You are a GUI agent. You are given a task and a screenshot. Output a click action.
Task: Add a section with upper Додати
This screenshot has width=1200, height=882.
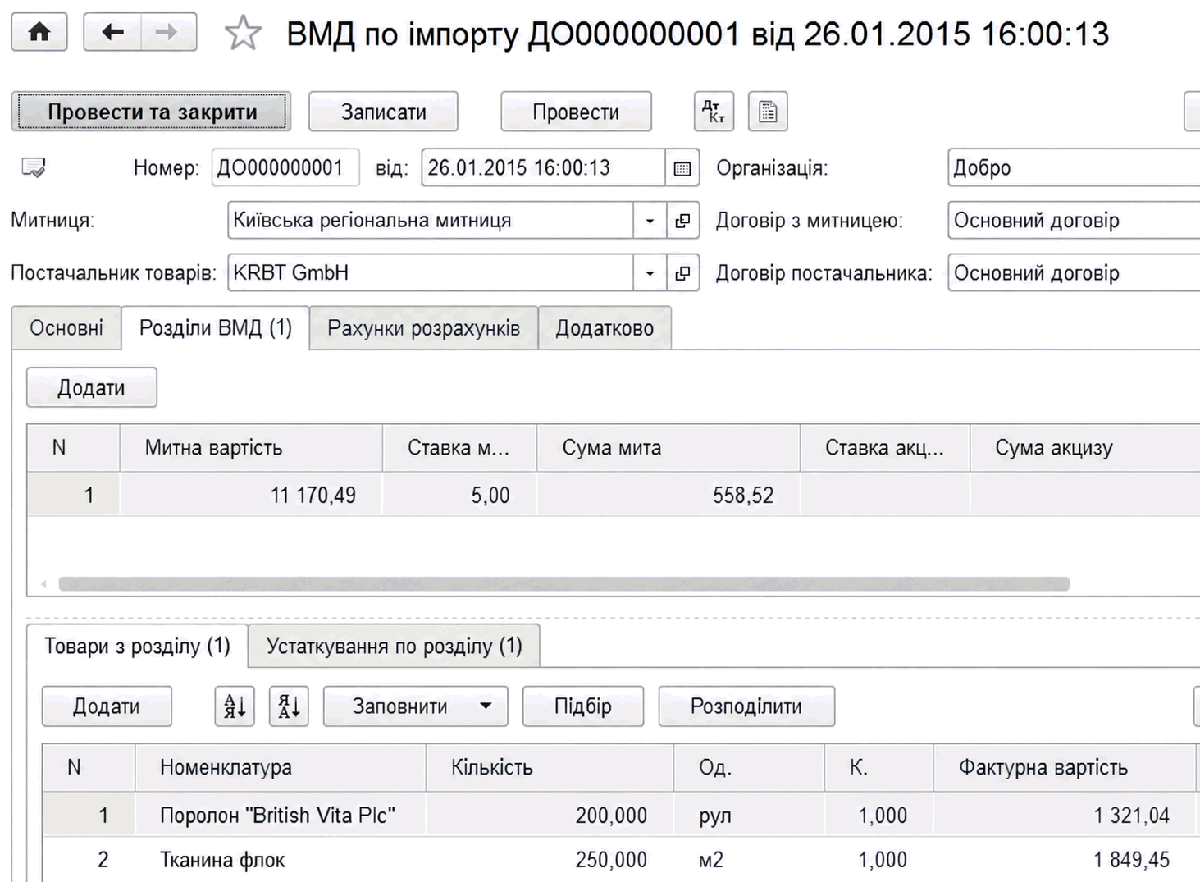pyautogui.click(x=93, y=388)
